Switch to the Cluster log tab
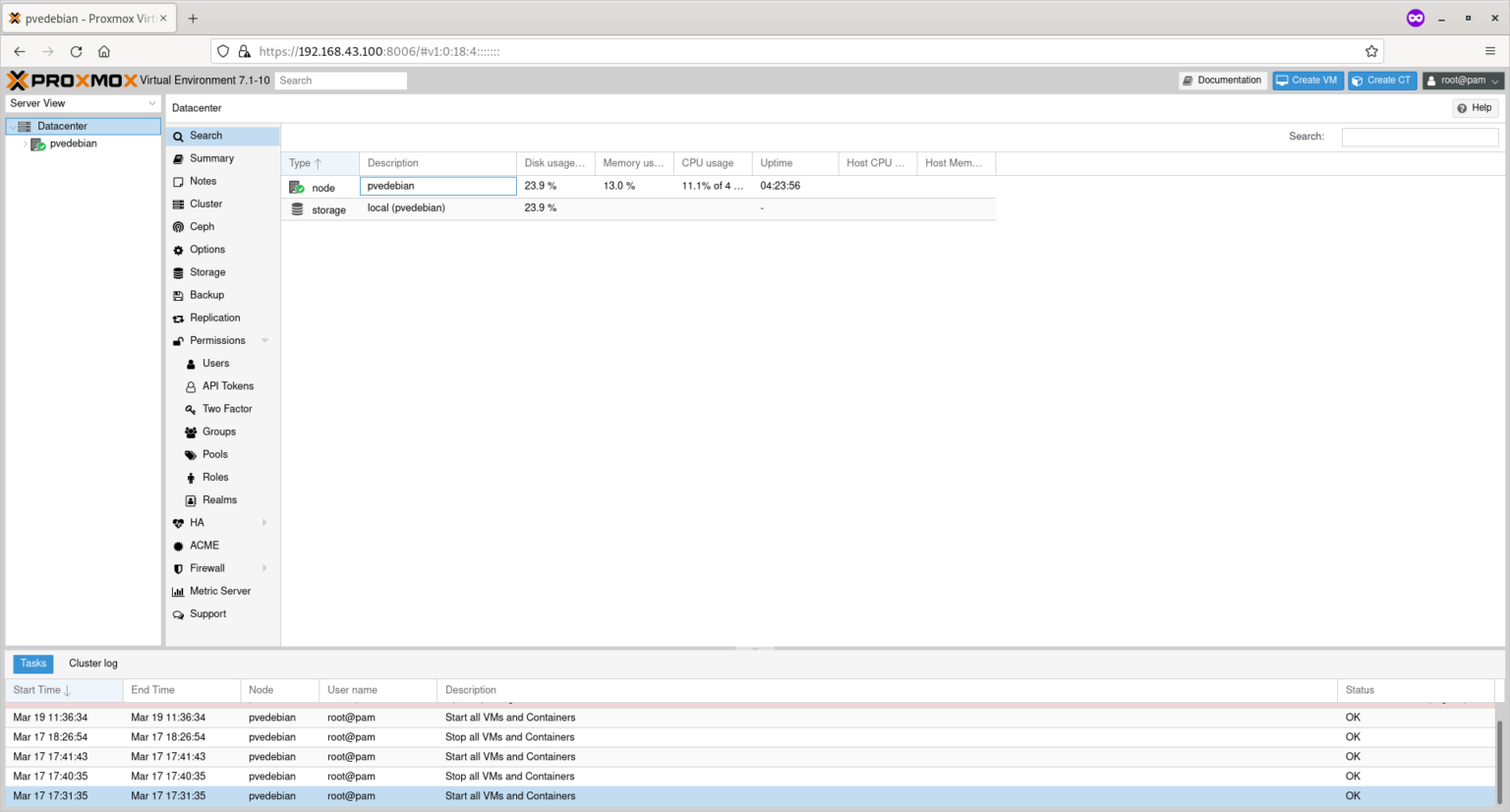 click(x=92, y=663)
